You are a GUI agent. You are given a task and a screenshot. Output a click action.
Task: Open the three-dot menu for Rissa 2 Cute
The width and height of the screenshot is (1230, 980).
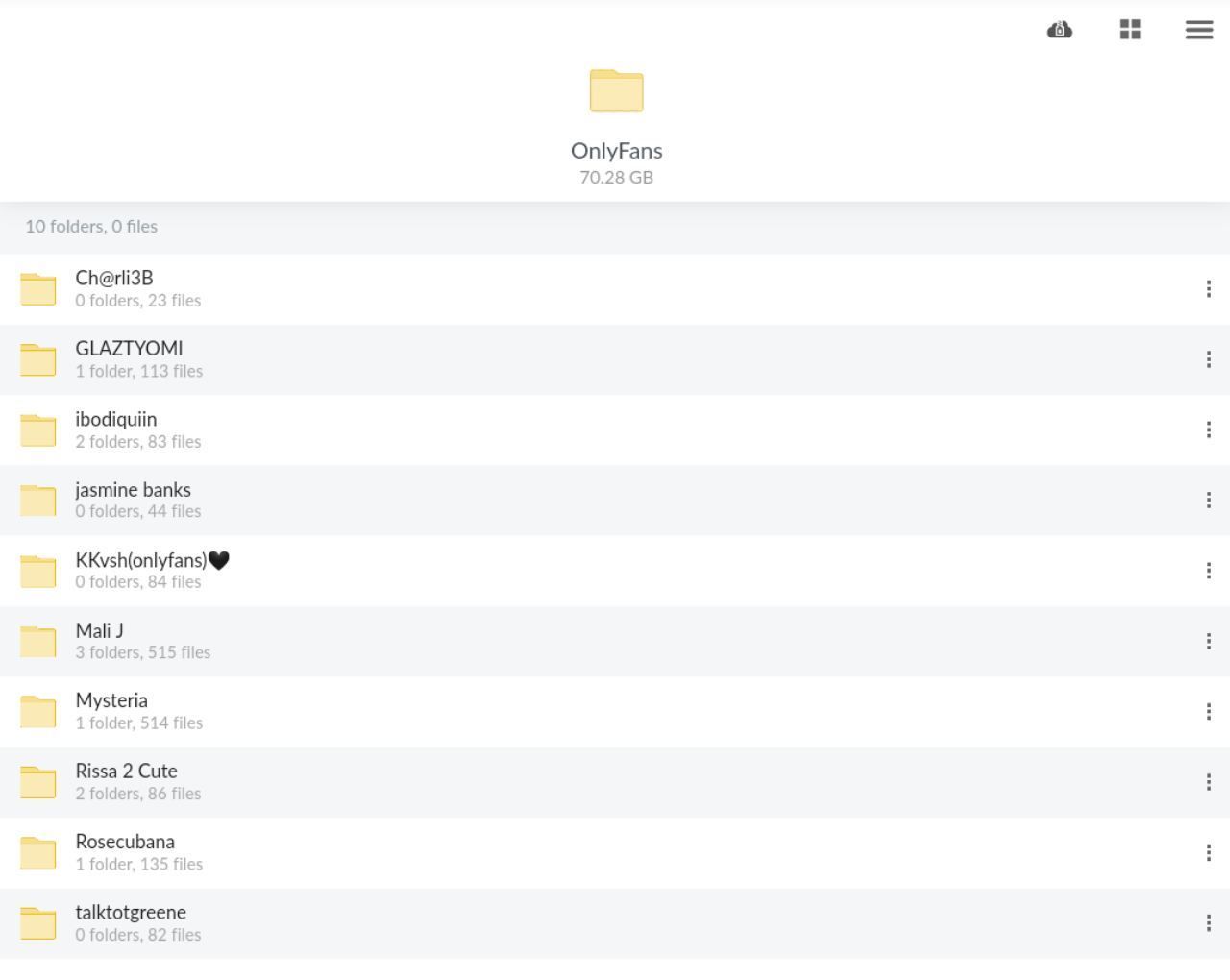coord(1208,782)
